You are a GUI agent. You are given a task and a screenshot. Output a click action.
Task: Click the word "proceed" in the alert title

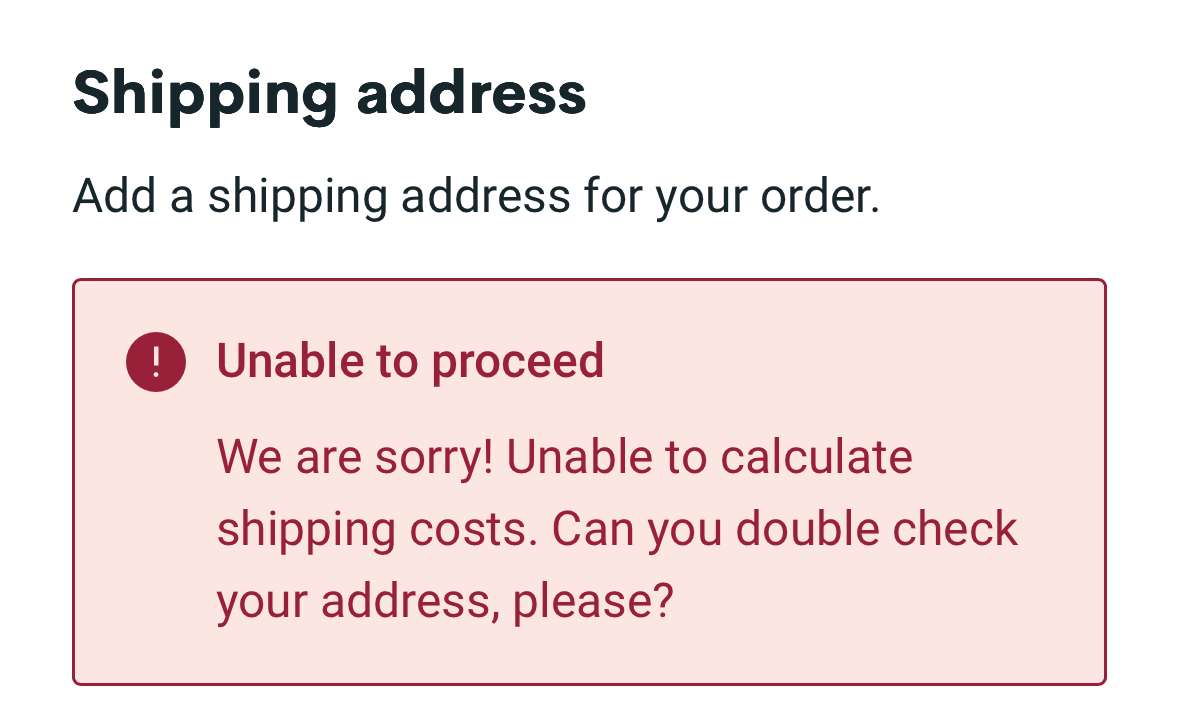[518, 361]
